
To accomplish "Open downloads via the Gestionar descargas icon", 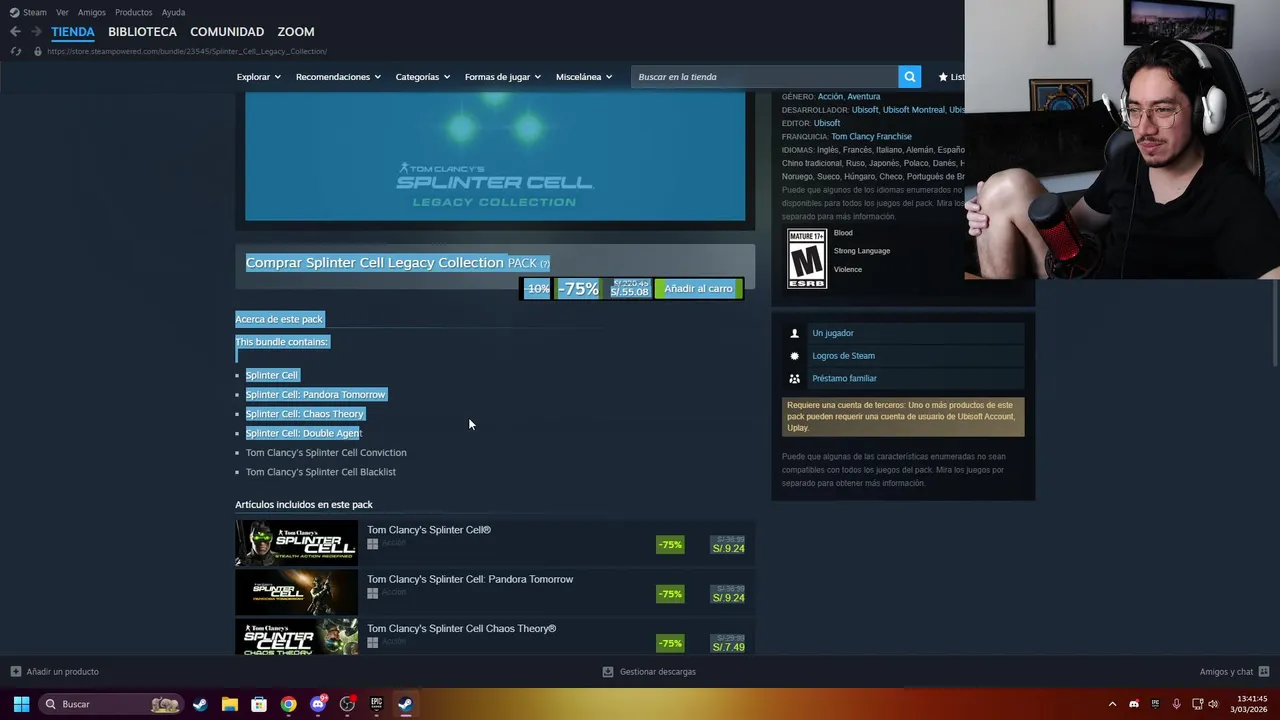I will point(607,672).
